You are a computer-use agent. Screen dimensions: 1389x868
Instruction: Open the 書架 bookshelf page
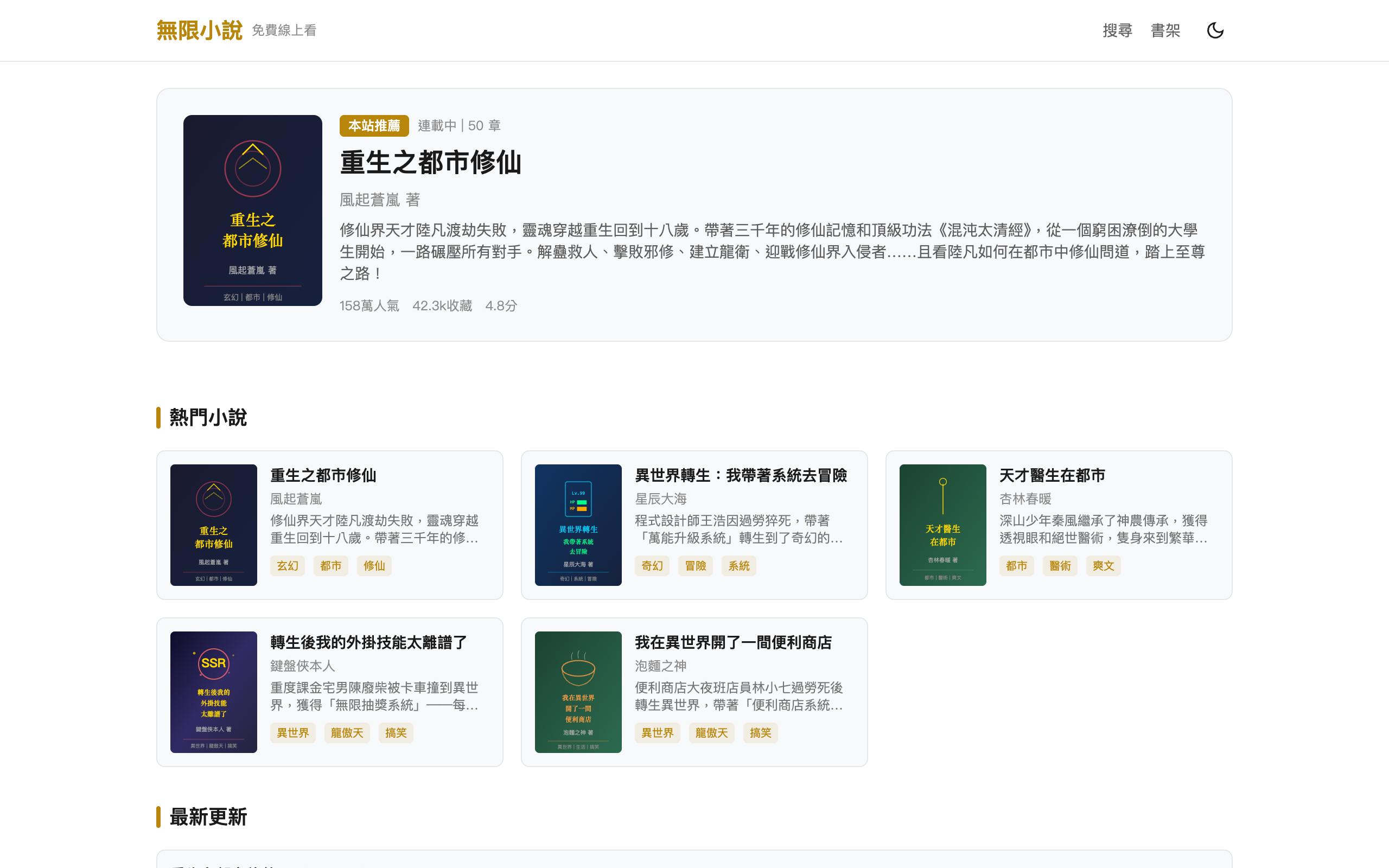[1165, 30]
